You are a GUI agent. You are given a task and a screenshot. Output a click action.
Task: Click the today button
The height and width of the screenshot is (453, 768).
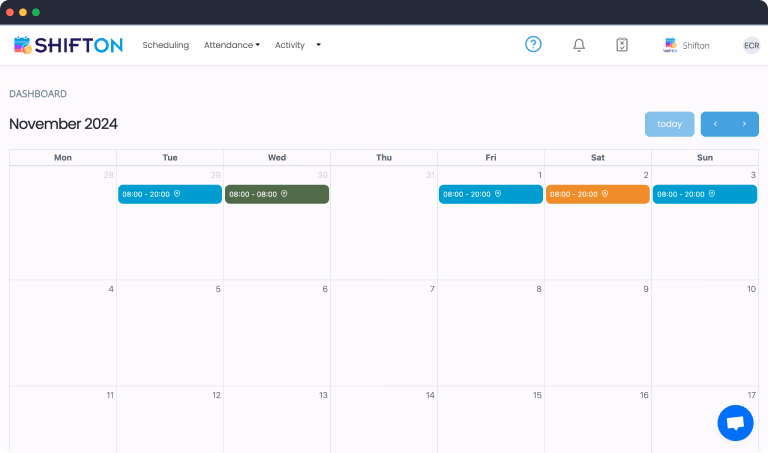pos(669,124)
